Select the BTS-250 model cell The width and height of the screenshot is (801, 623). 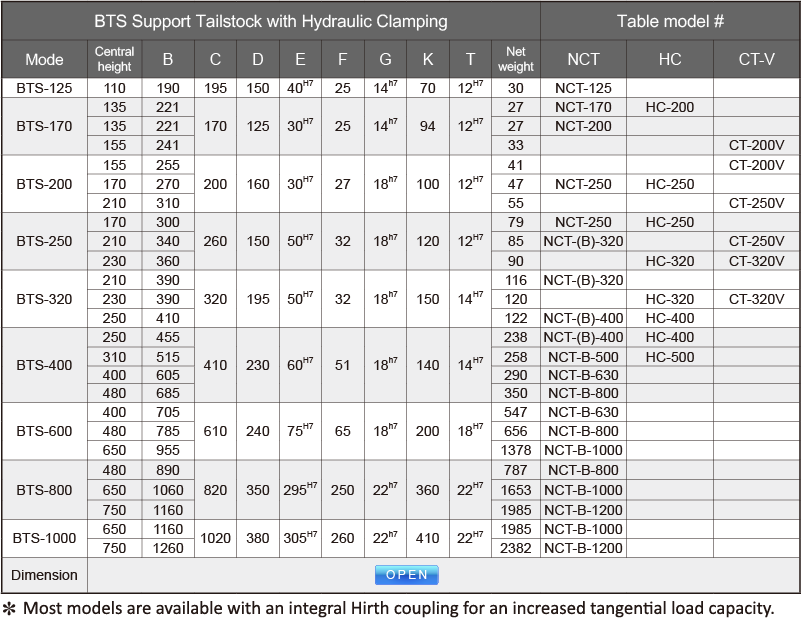44,241
